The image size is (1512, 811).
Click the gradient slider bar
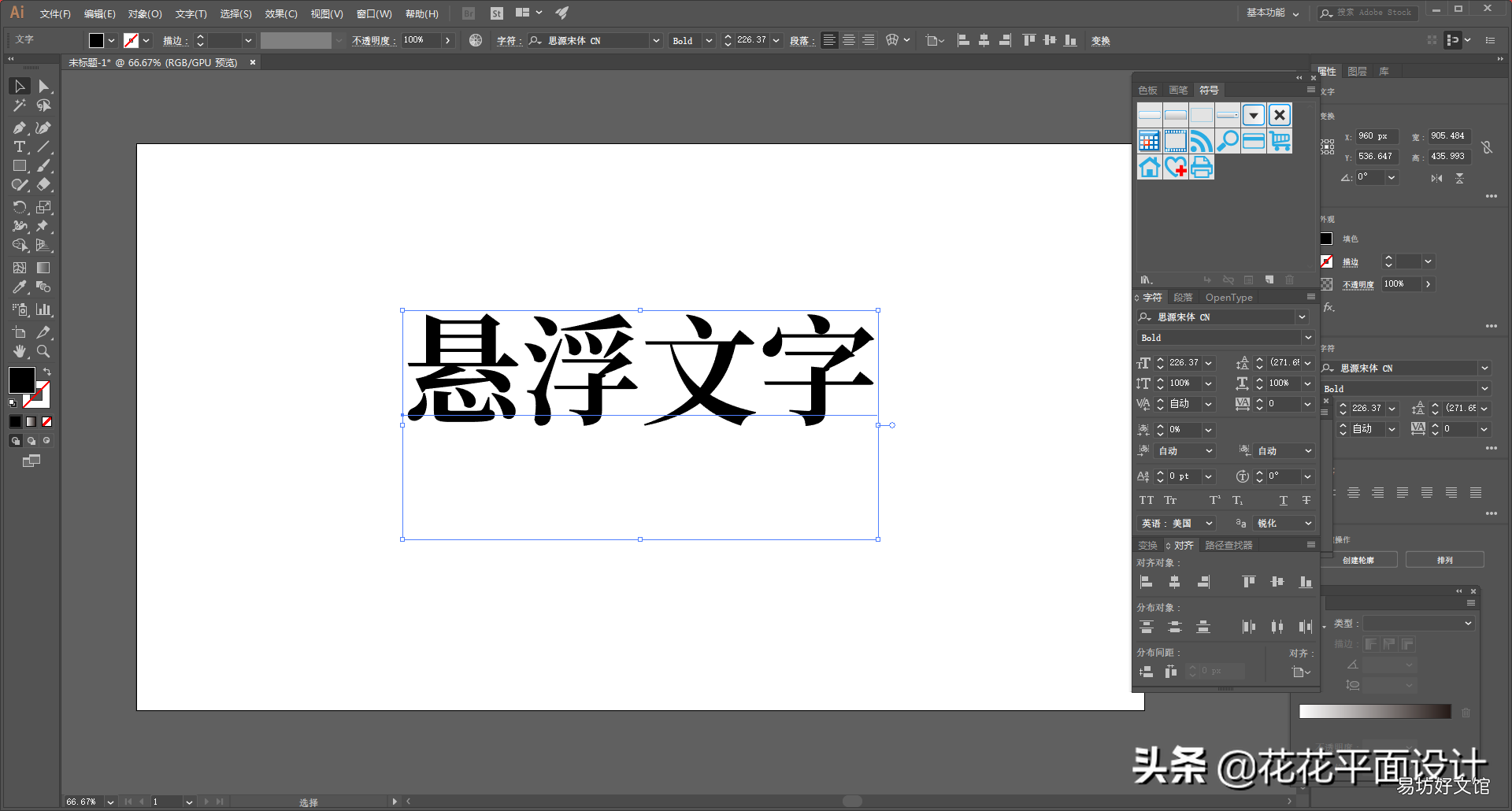click(1375, 712)
